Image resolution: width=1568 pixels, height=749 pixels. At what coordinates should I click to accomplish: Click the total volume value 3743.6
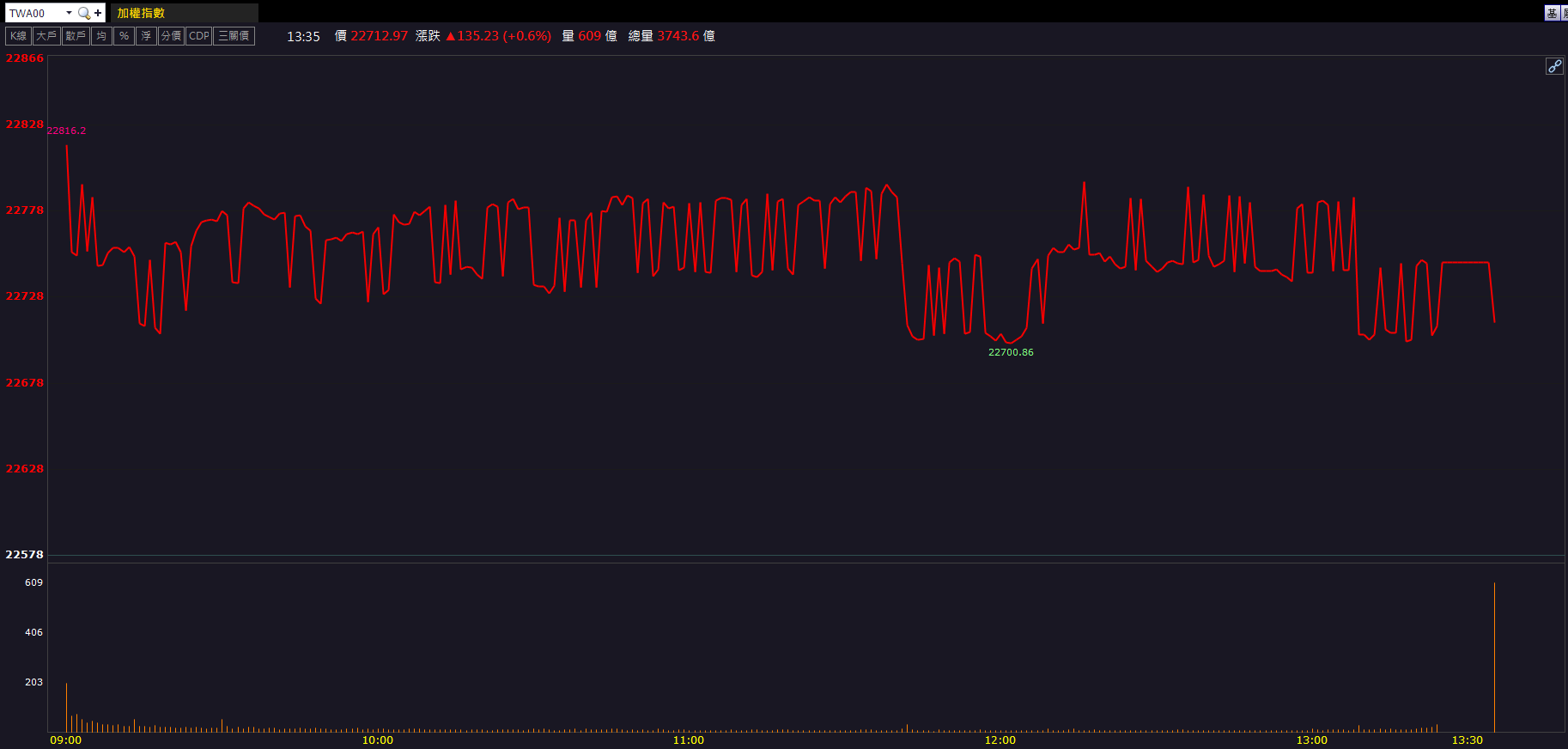pos(678,36)
